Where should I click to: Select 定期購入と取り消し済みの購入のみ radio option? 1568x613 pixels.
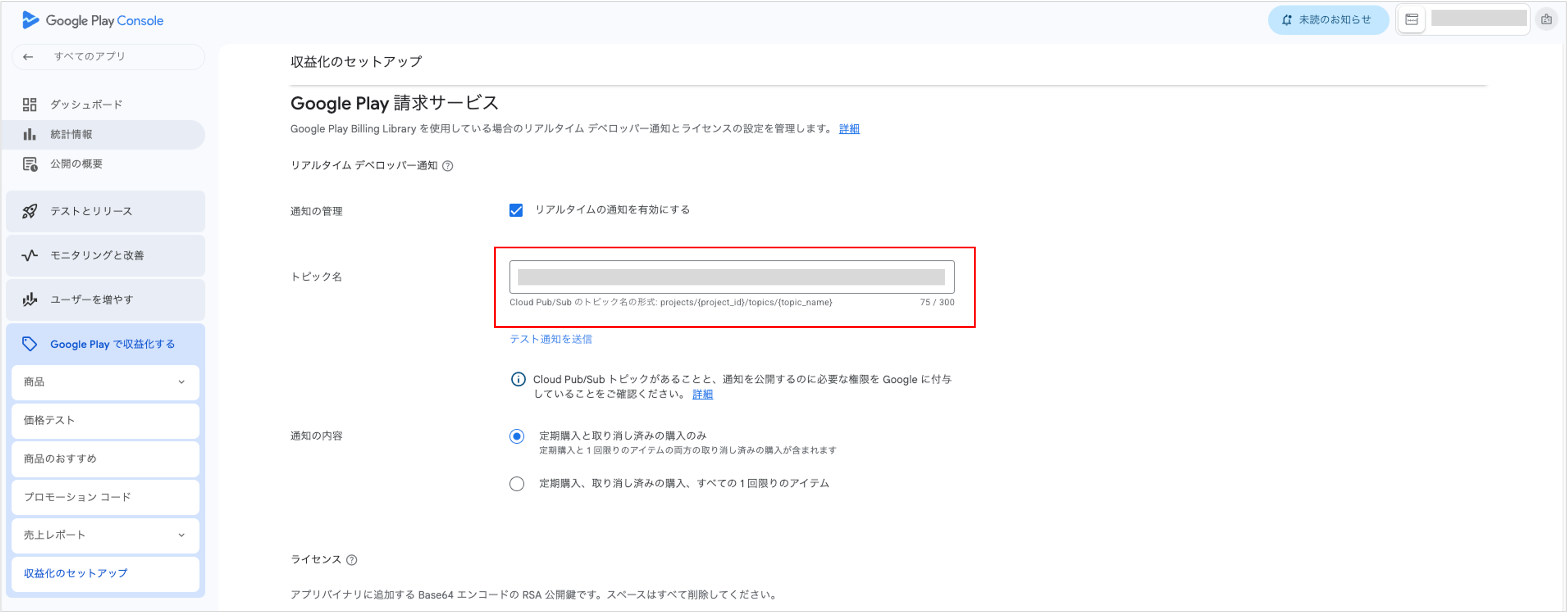(x=517, y=437)
